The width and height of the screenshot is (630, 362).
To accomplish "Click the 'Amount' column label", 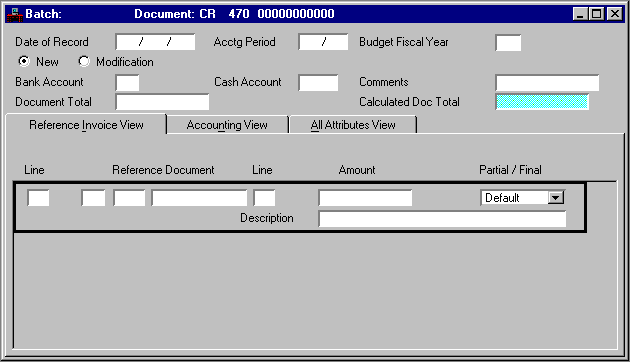I will coord(357,170).
